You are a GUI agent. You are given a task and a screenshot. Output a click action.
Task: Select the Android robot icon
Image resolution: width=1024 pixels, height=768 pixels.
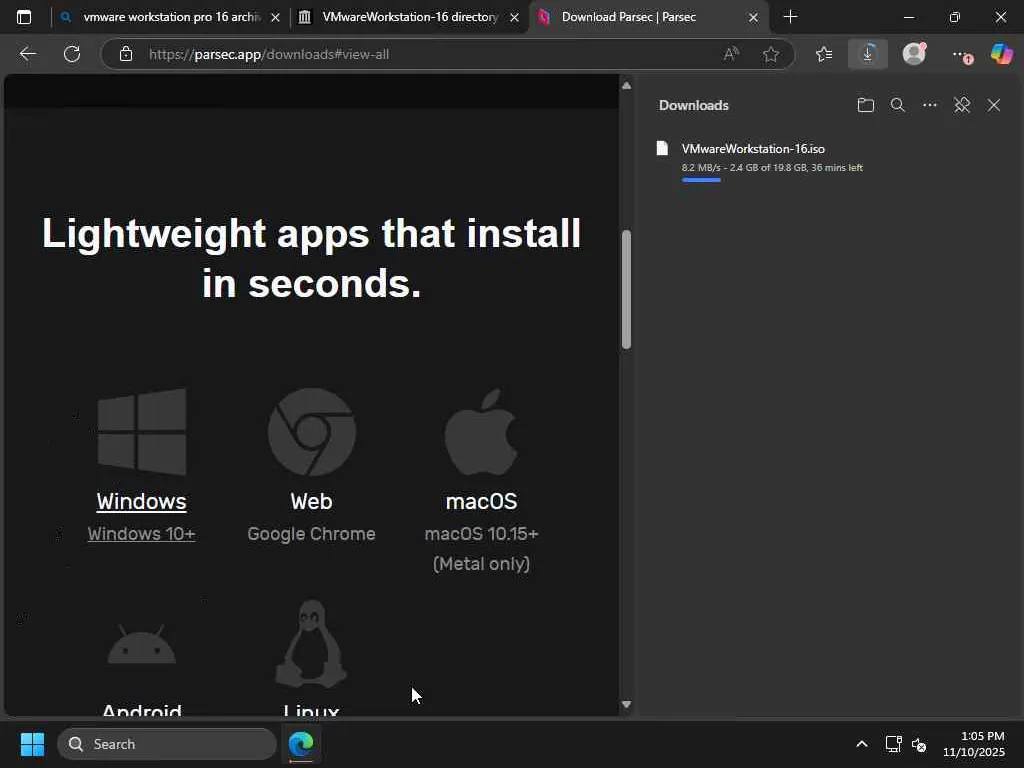point(142,644)
